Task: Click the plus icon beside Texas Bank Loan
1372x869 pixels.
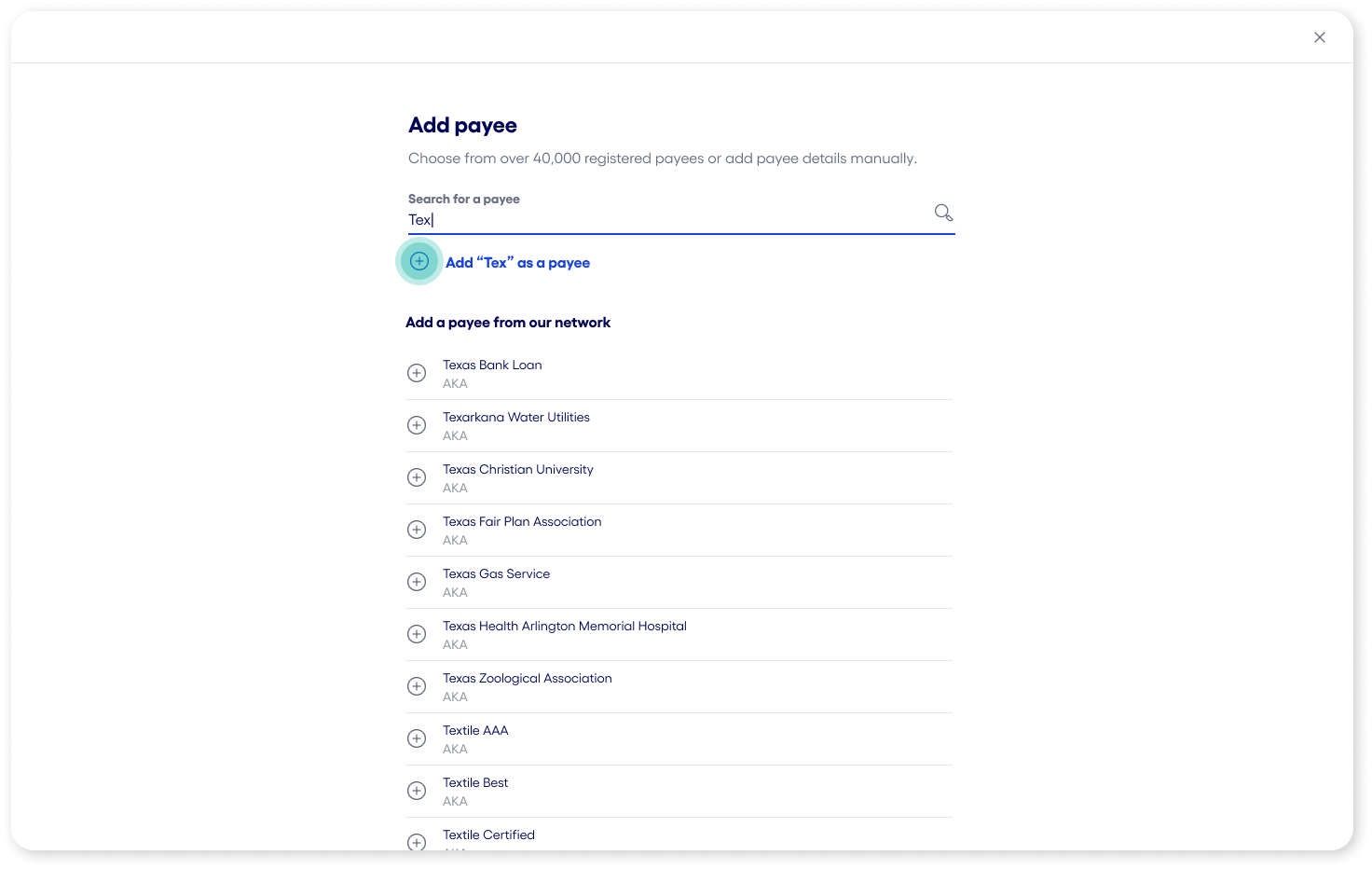Action: (417, 373)
